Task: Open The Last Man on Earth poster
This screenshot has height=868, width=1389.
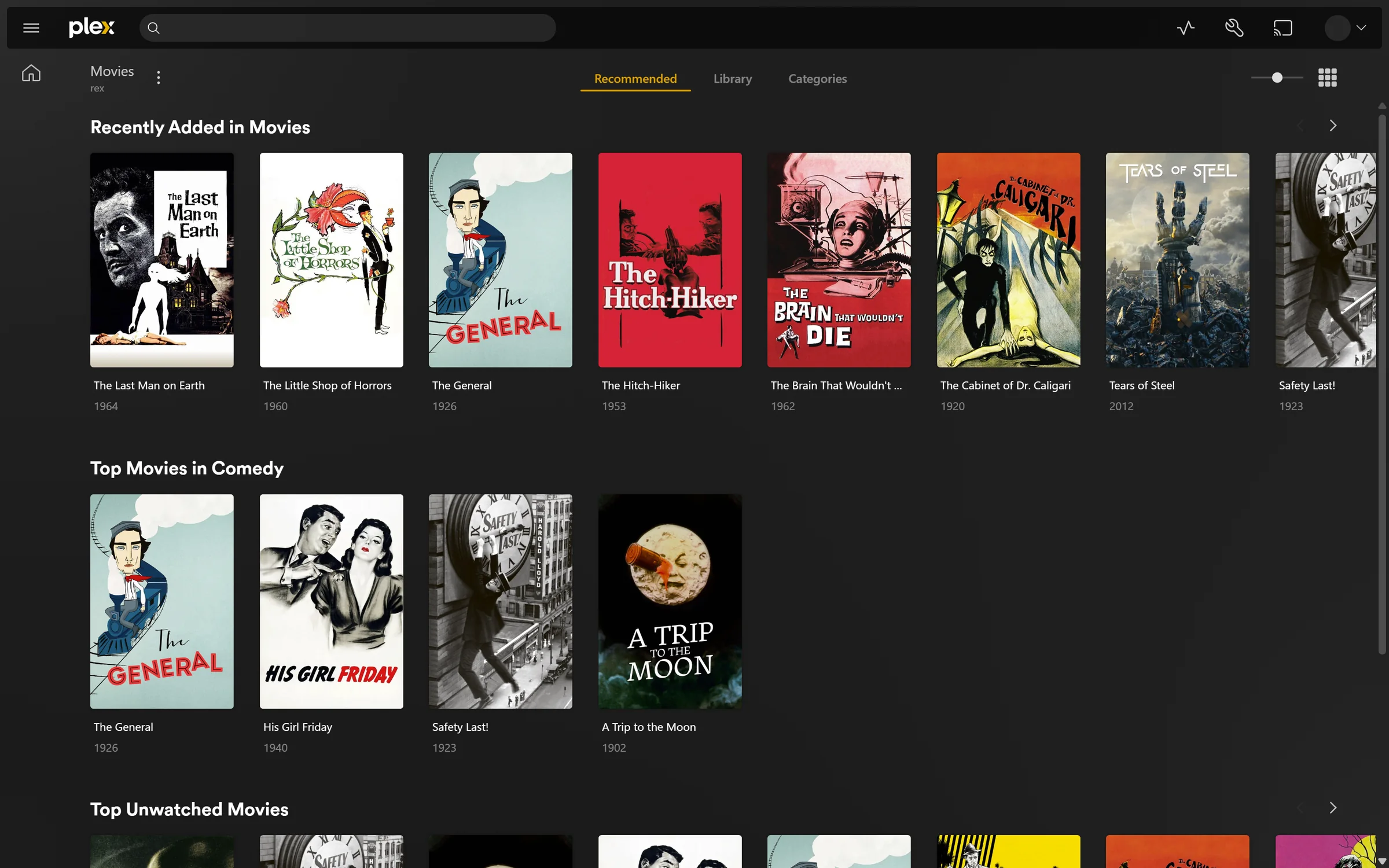Action: 162,260
